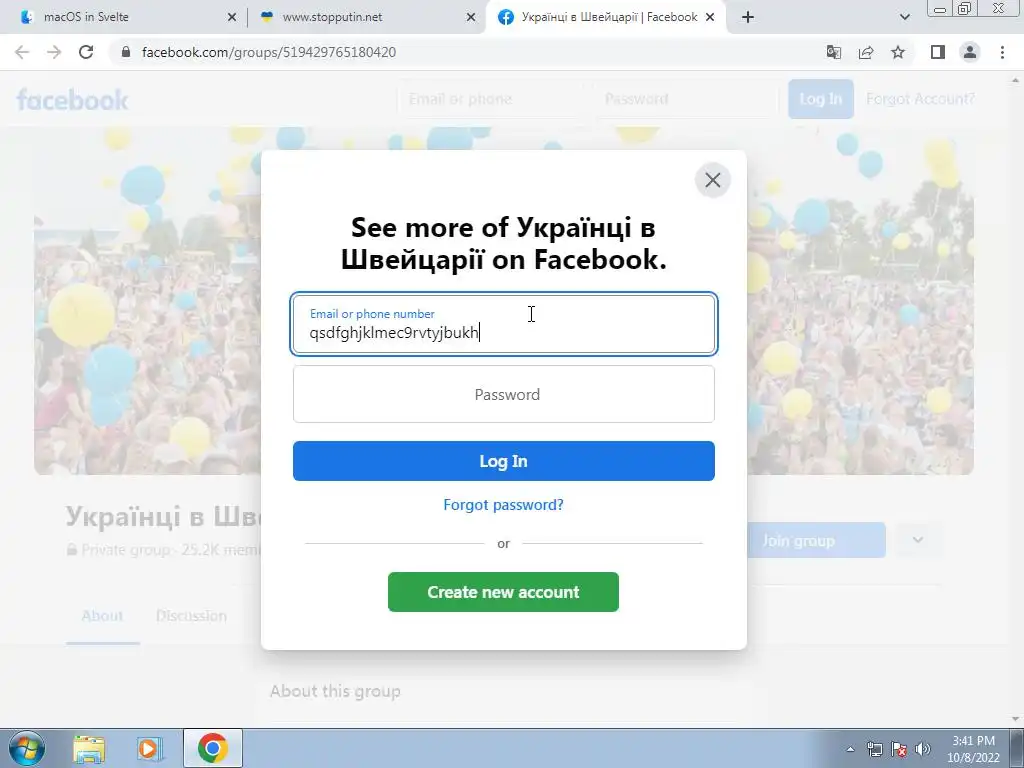The image size is (1024, 768).
Task: Switch to www.stopputin.net tab
Action: coord(366,17)
